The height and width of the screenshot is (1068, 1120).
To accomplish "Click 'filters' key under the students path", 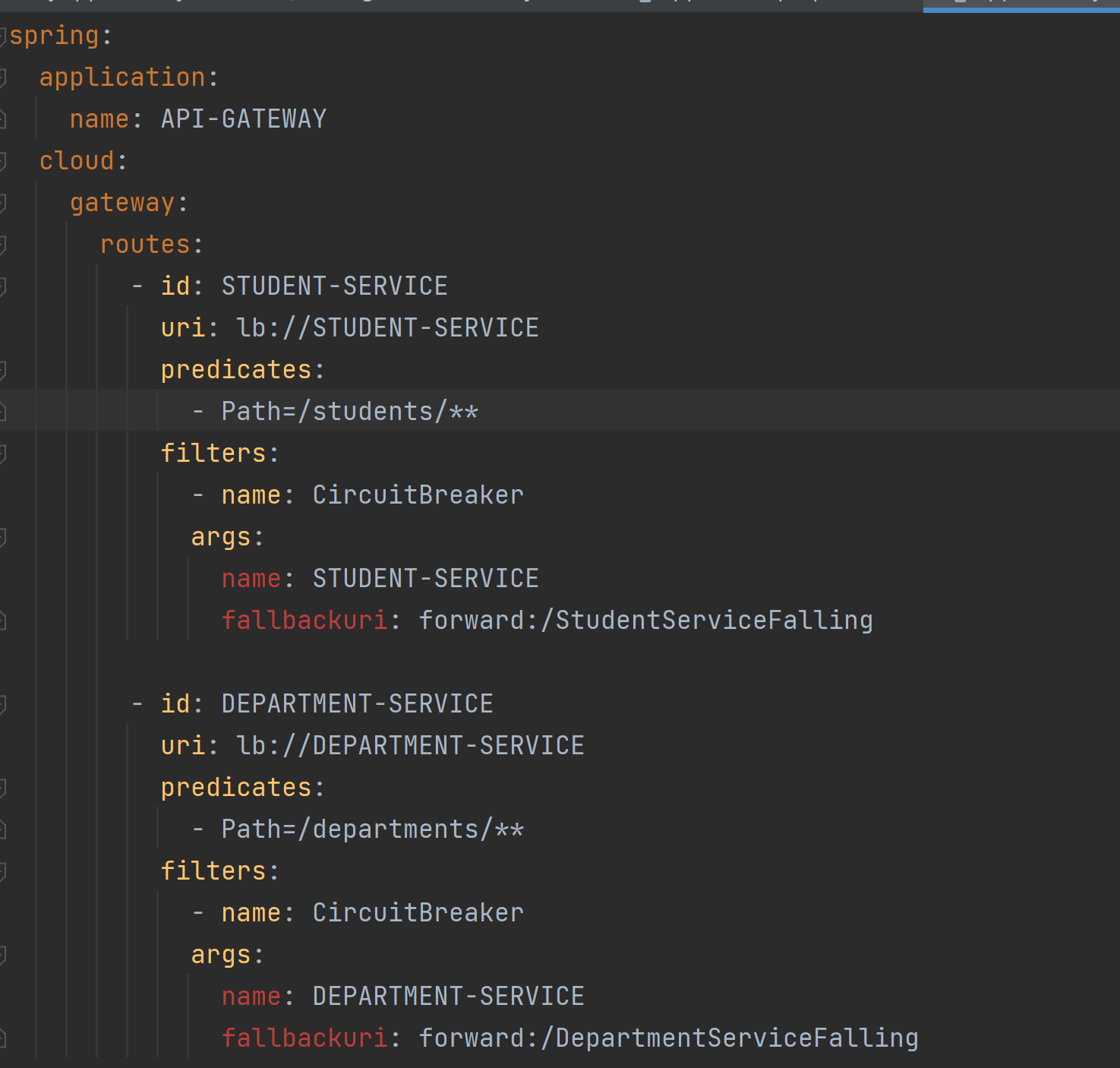I will [213, 453].
